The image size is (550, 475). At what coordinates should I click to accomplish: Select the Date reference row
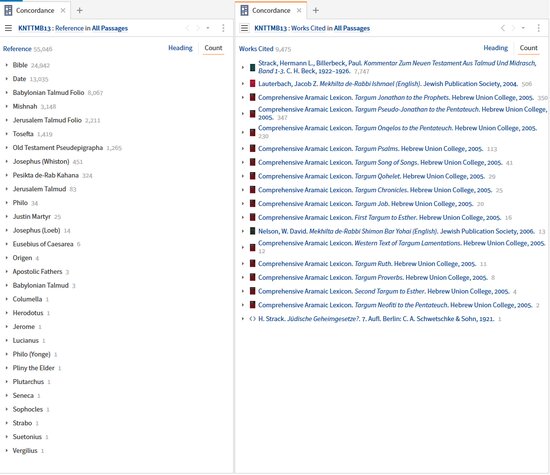click(x=31, y=79)
